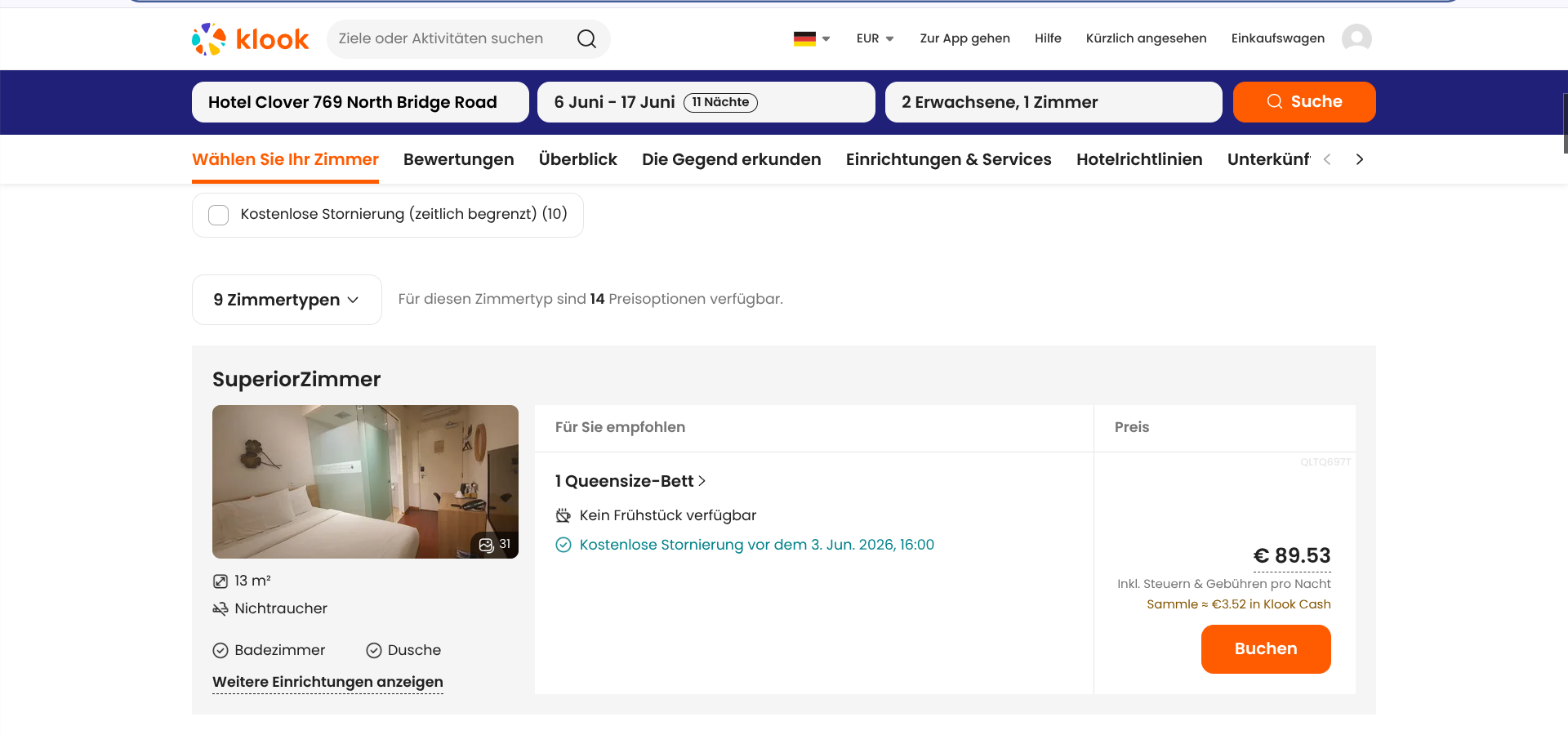Expand the 9 Zimmertypen dropdown

287,300
